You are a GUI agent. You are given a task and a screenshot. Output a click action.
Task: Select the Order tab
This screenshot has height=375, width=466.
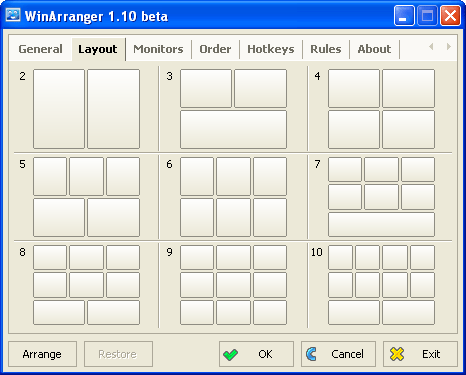click(215, 49)
